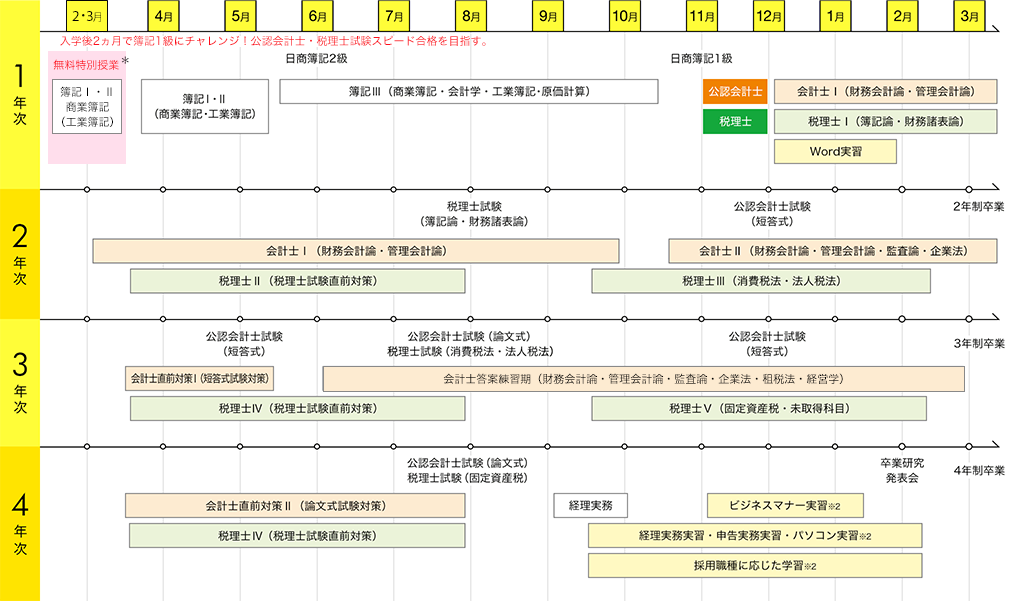Select the 採用職種に応じた学習 bar

(755, 565)
